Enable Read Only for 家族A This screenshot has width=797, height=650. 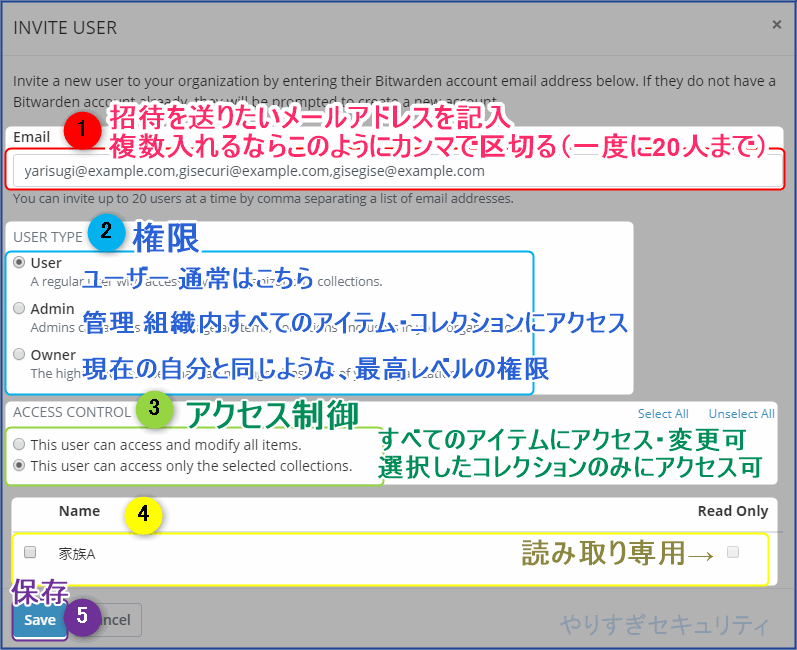(x=732, y=552)
